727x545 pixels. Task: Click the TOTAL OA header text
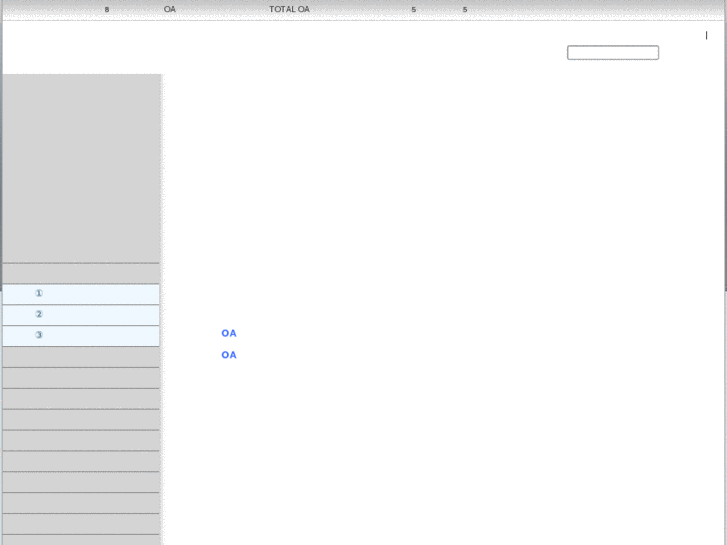pos(289,9)
